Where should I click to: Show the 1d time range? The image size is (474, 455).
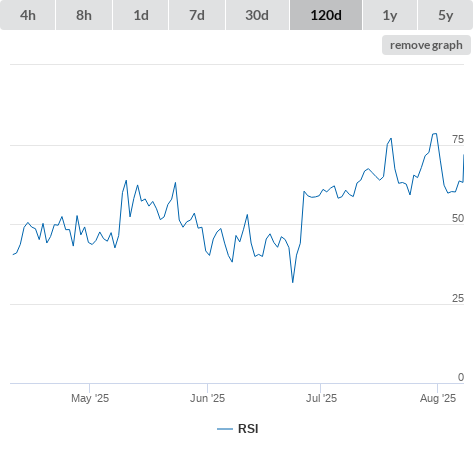click(141, 15)
